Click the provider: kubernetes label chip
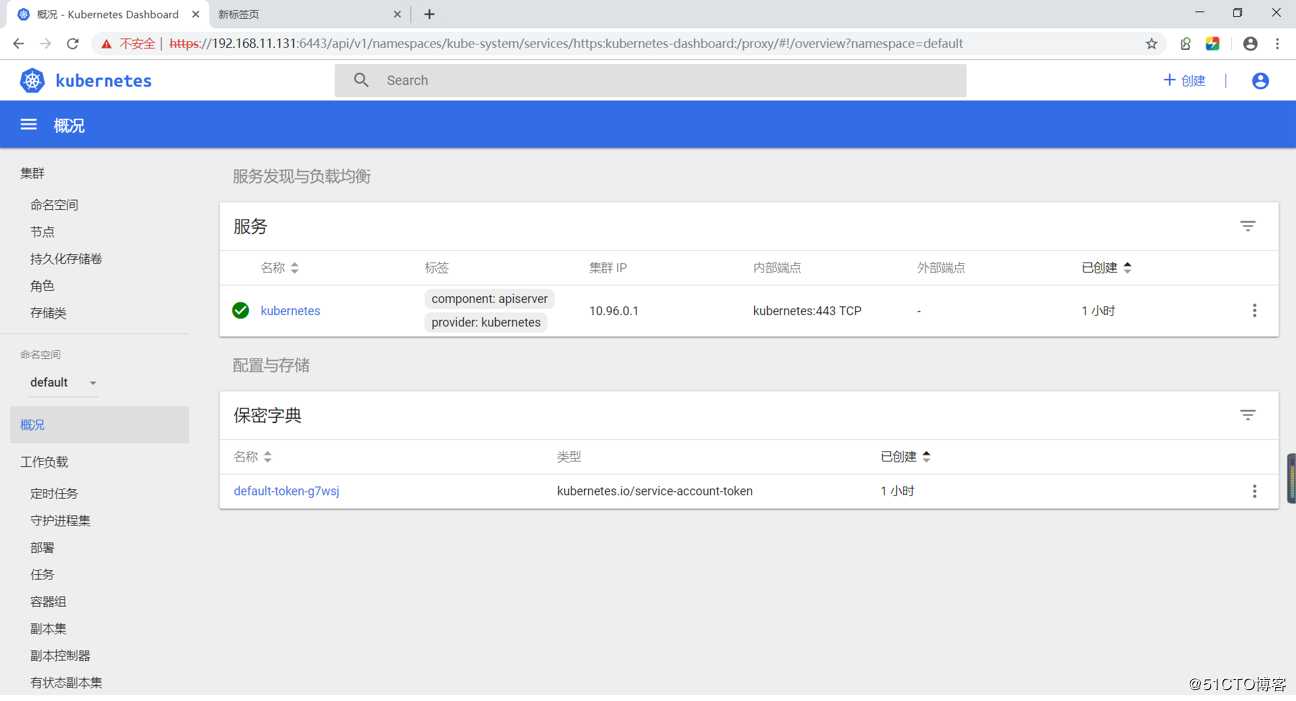1296x701 pixels. click(486, 322)
